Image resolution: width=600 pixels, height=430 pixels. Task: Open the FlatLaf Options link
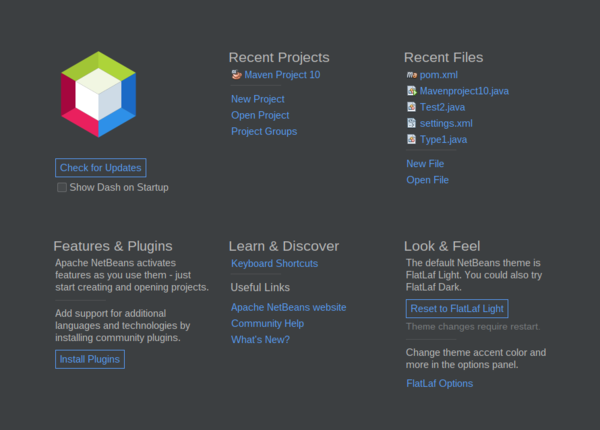439,383
